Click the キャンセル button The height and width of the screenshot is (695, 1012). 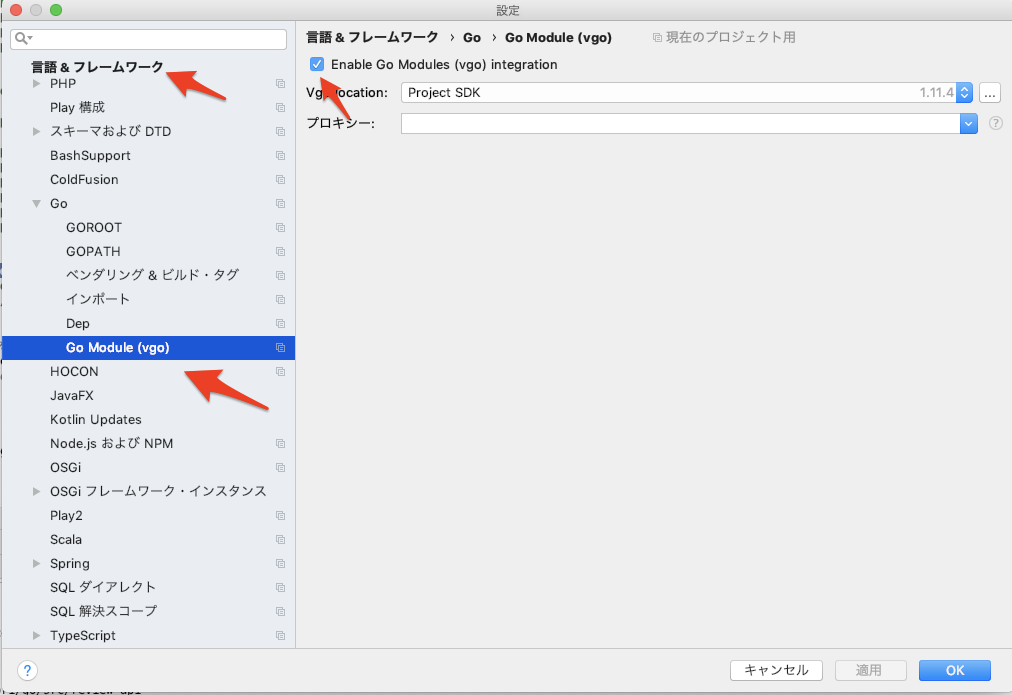[776, 670]
